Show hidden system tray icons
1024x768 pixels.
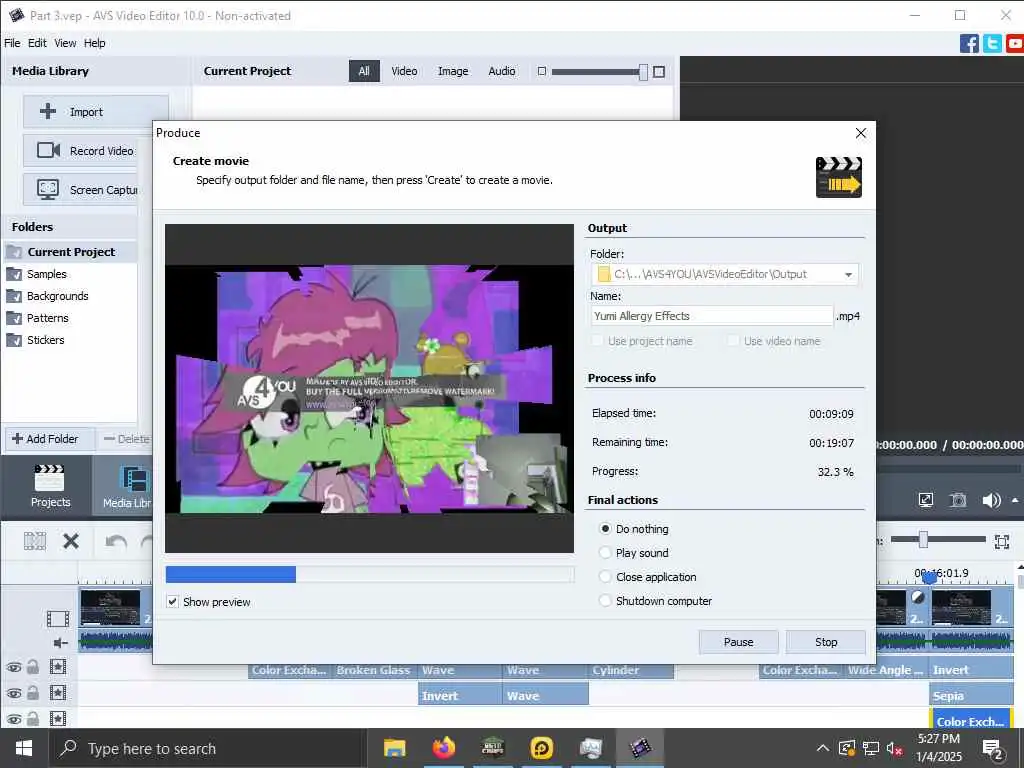click(823, 748)
